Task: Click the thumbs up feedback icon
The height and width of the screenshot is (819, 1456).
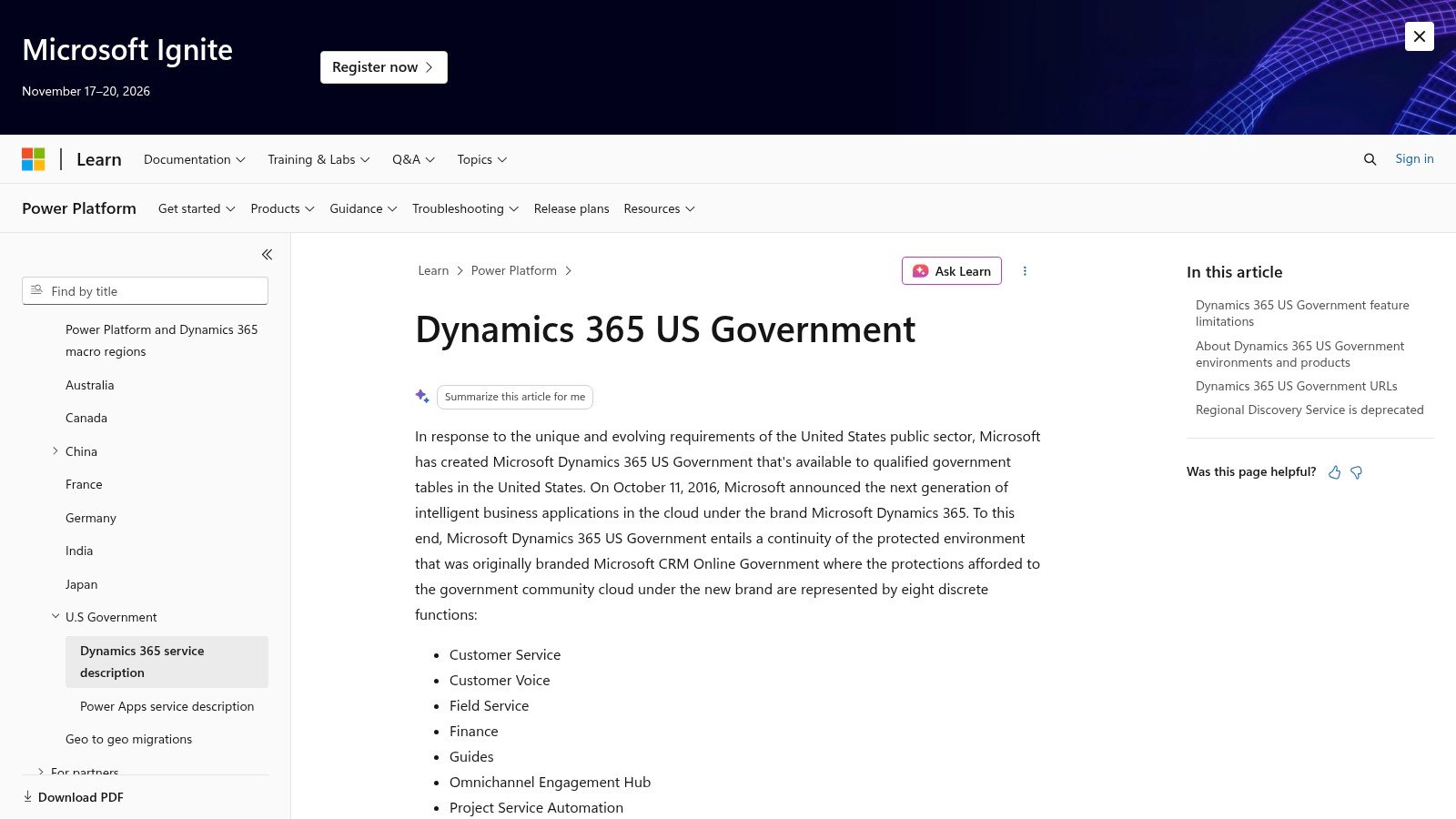Action: pyautogui.click(x=1334, y=472)
